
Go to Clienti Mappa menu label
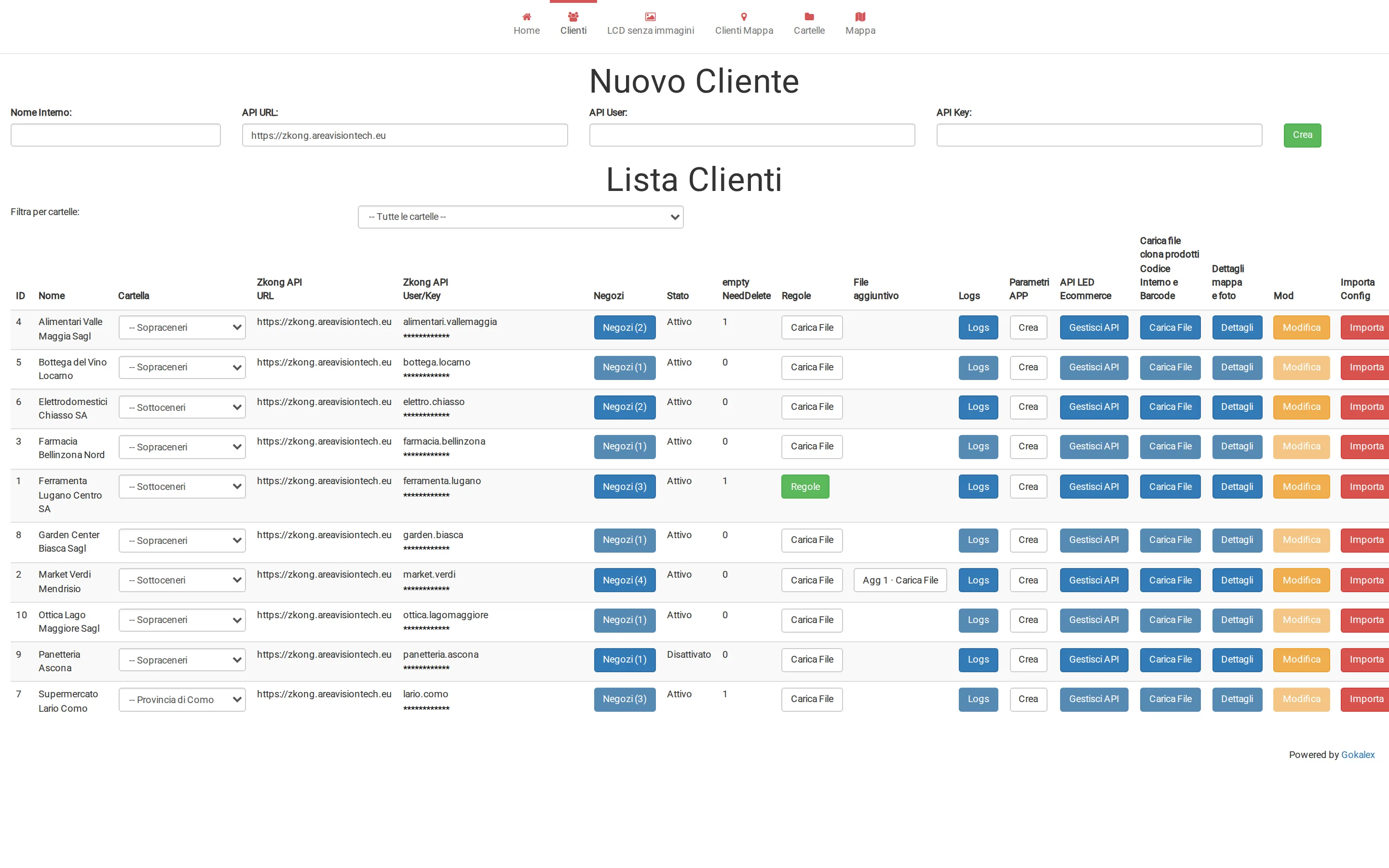click(x=744, y=30)
